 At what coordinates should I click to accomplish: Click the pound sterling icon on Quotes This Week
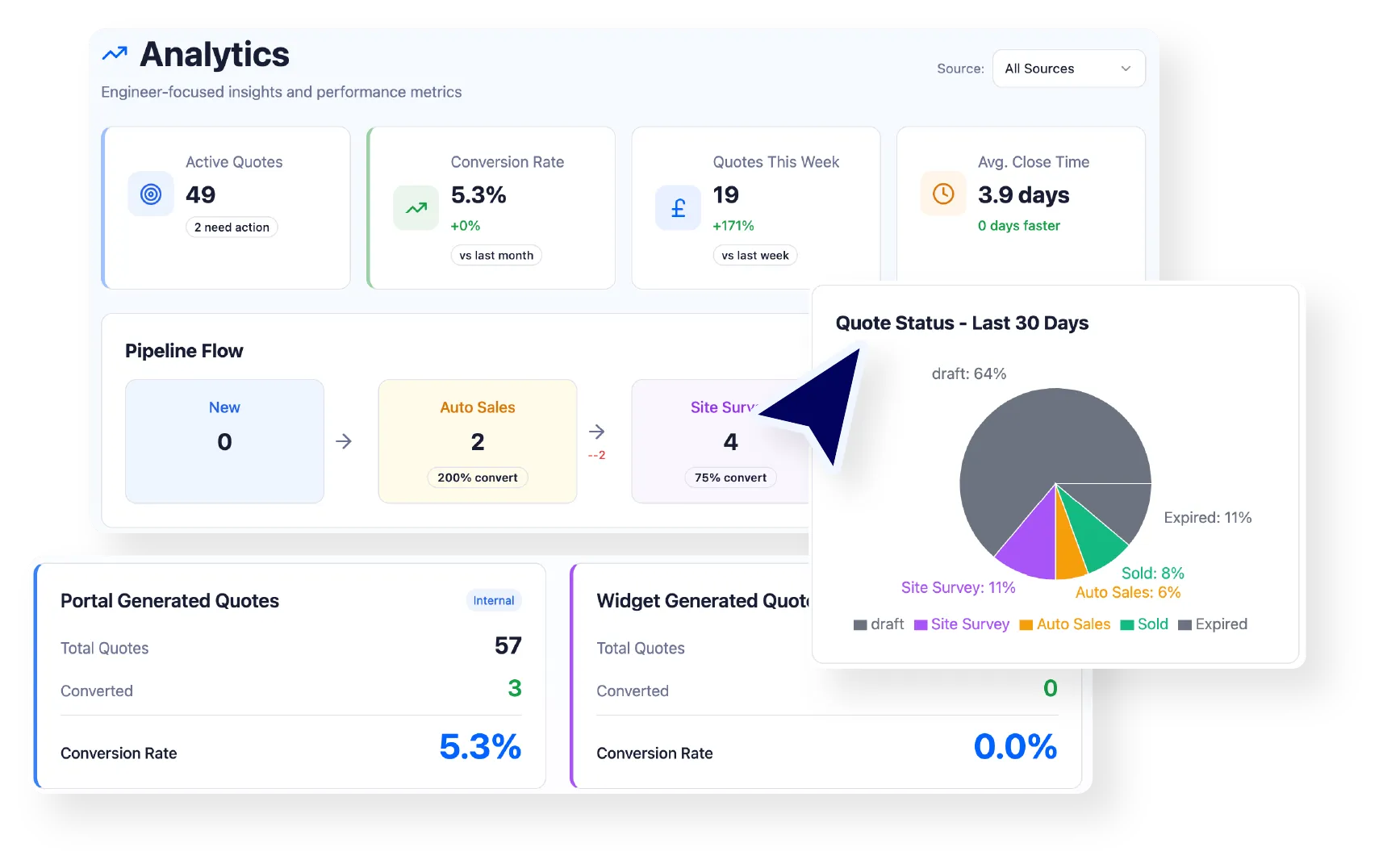click(678, 207)
